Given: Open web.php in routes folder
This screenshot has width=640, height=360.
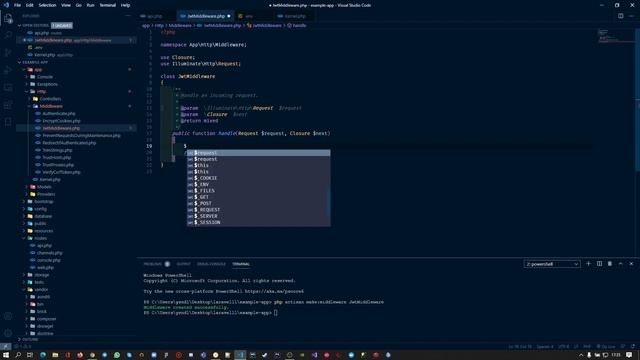Looking at the screenshot, I should point(45,267).
